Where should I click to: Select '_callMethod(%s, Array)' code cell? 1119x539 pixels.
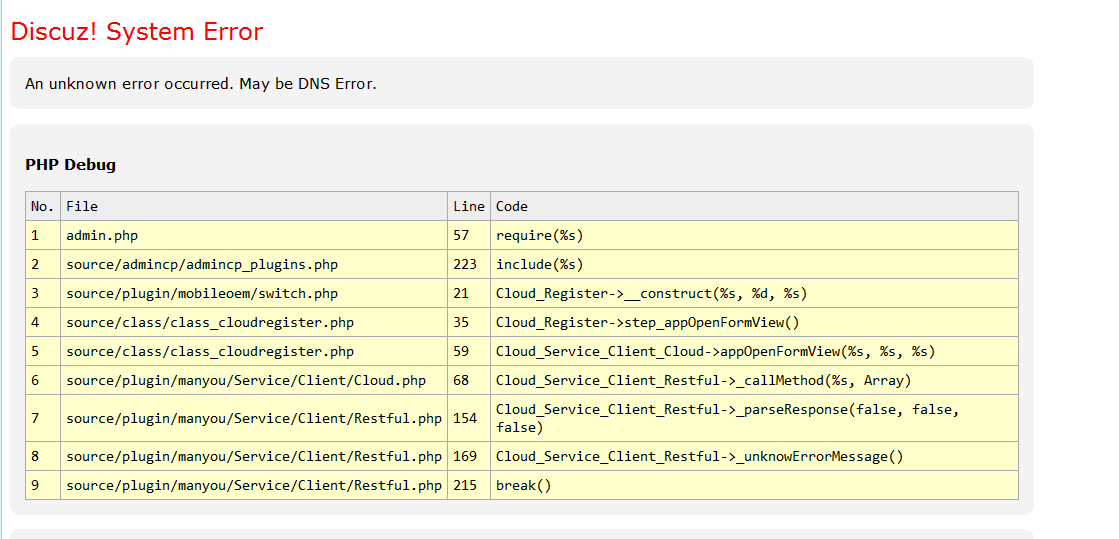pos(754,381)
